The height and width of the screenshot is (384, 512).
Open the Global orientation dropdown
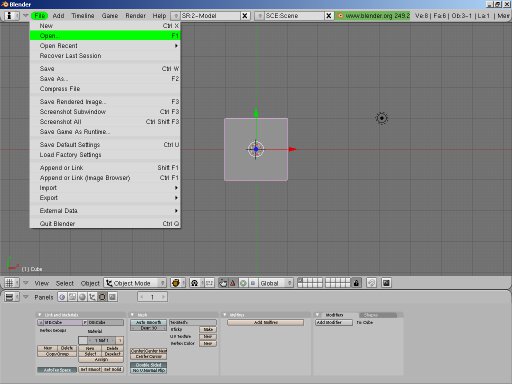(x=276, y=283)
